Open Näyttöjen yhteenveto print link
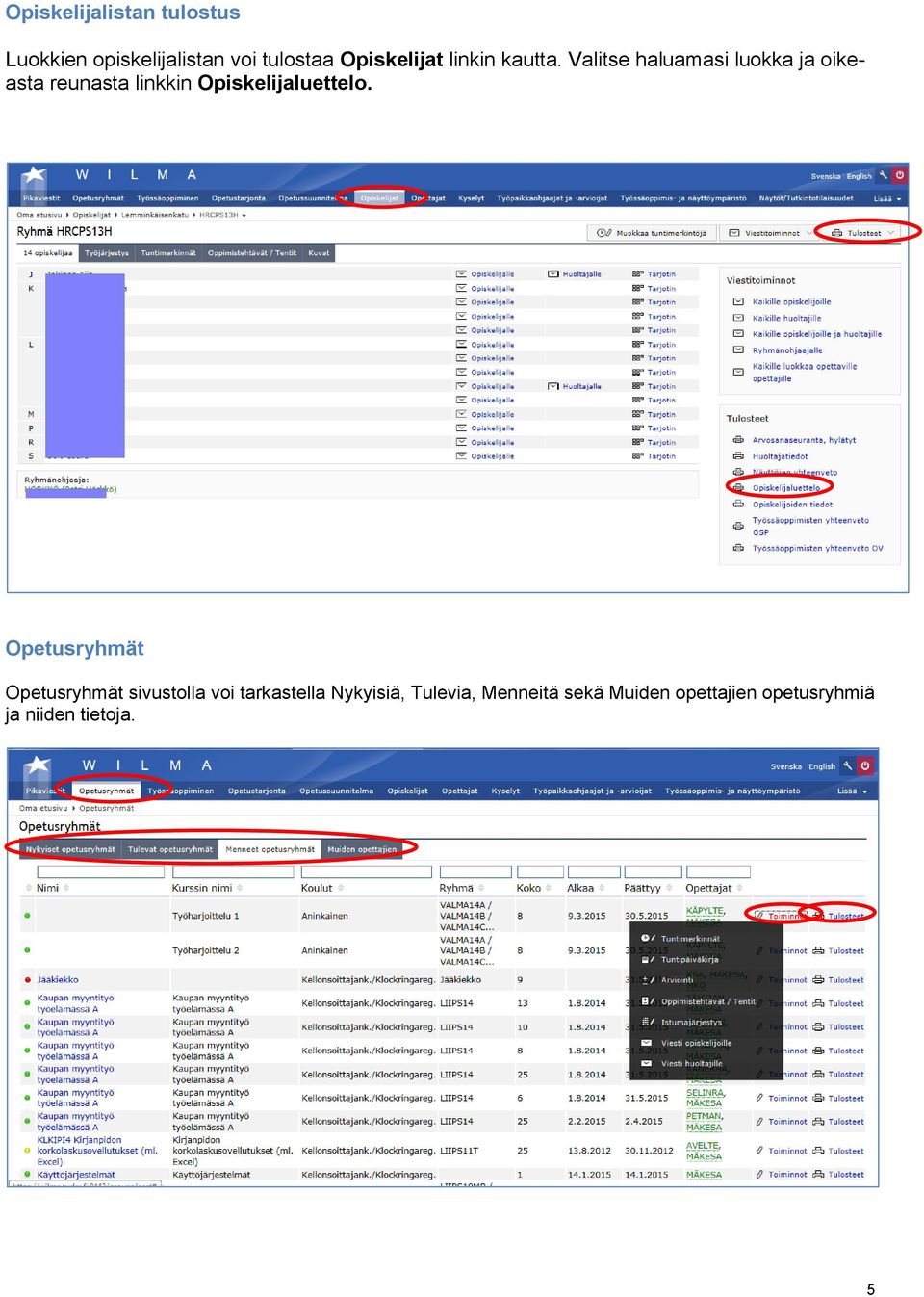The image size is (924, 1297). (795, 473)
